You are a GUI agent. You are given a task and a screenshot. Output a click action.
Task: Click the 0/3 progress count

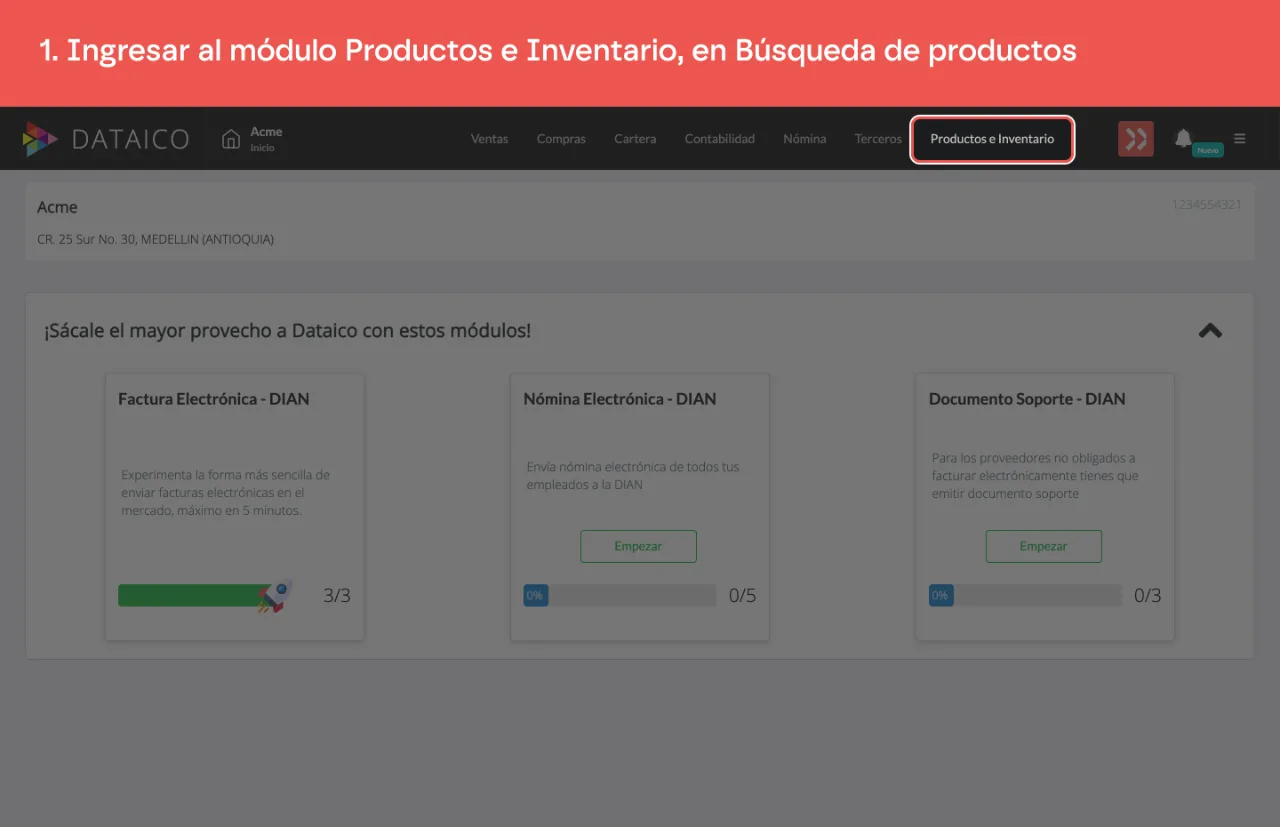[1148, 596]
